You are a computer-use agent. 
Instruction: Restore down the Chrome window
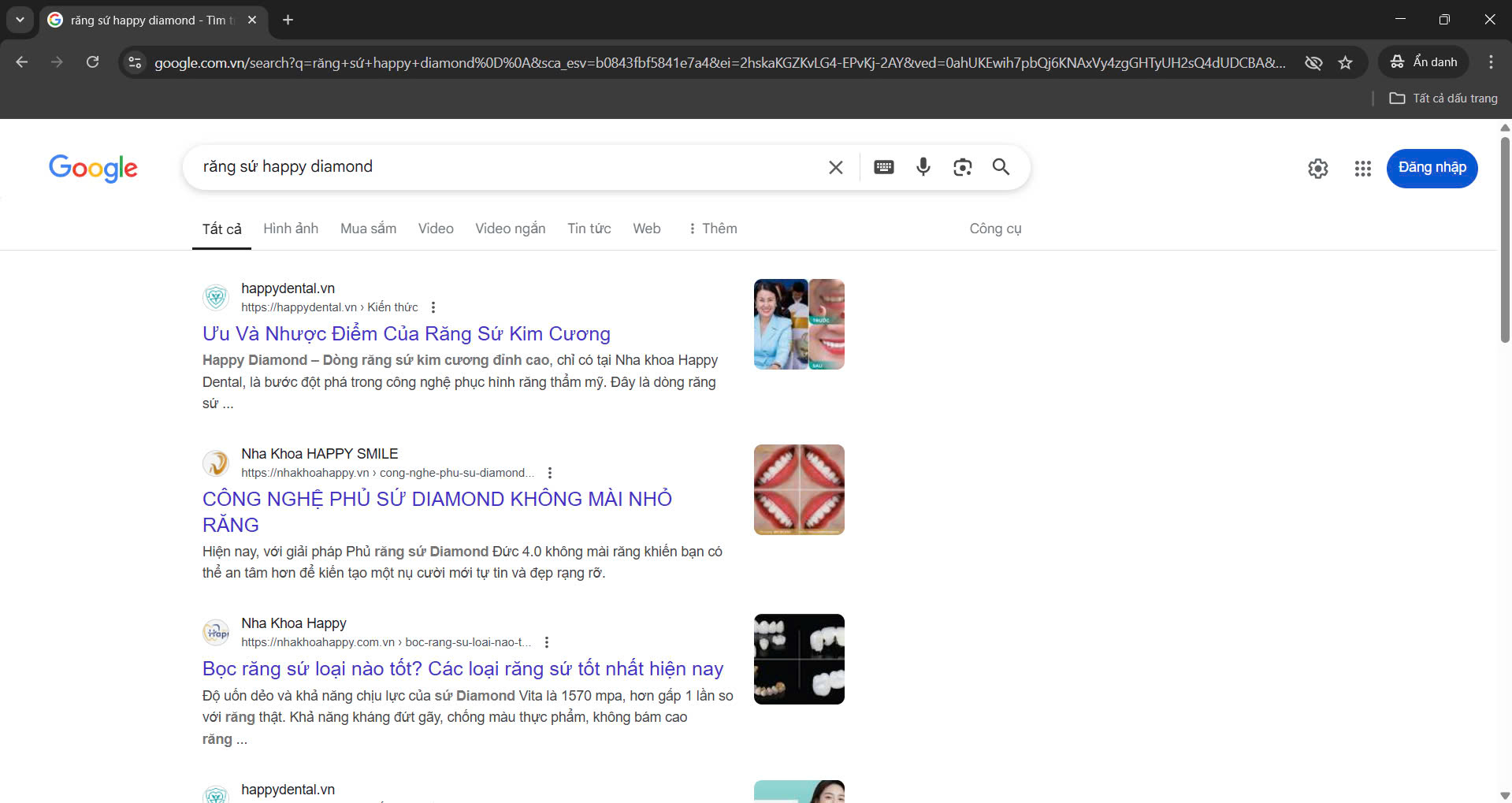(x=1444, y=20)
